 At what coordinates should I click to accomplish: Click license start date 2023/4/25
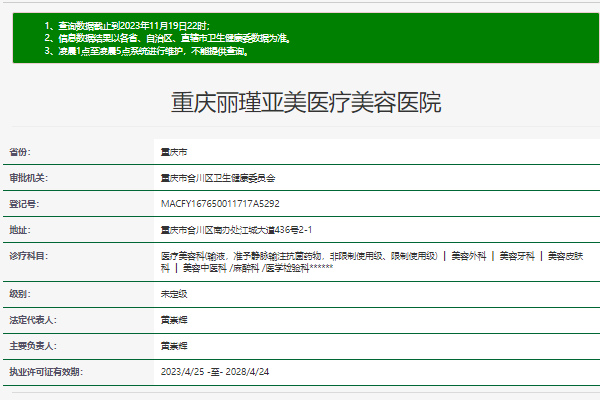click(x=182, y=372)
